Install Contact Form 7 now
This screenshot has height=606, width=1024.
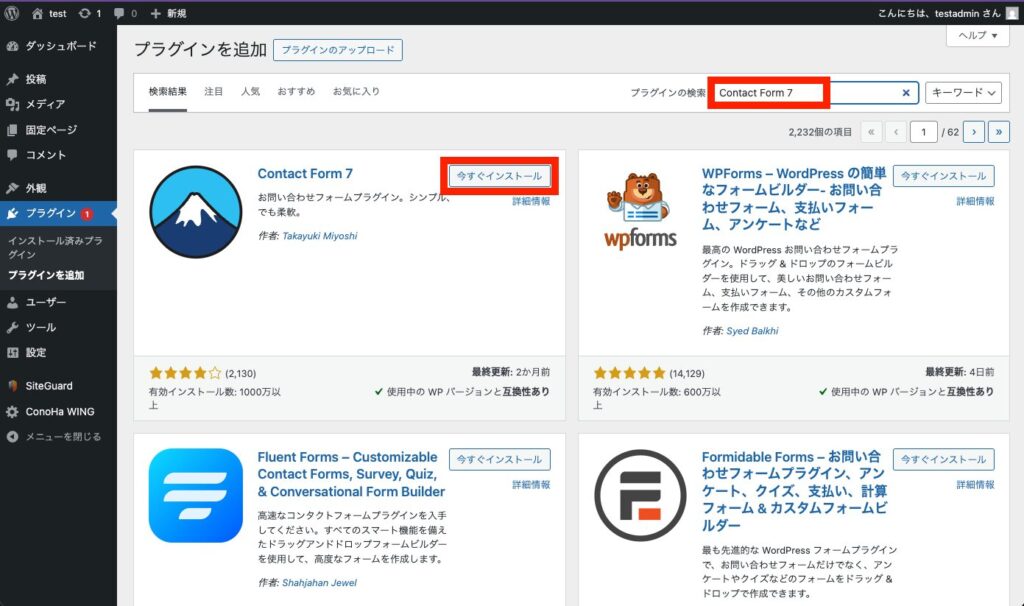coord(500,176)
